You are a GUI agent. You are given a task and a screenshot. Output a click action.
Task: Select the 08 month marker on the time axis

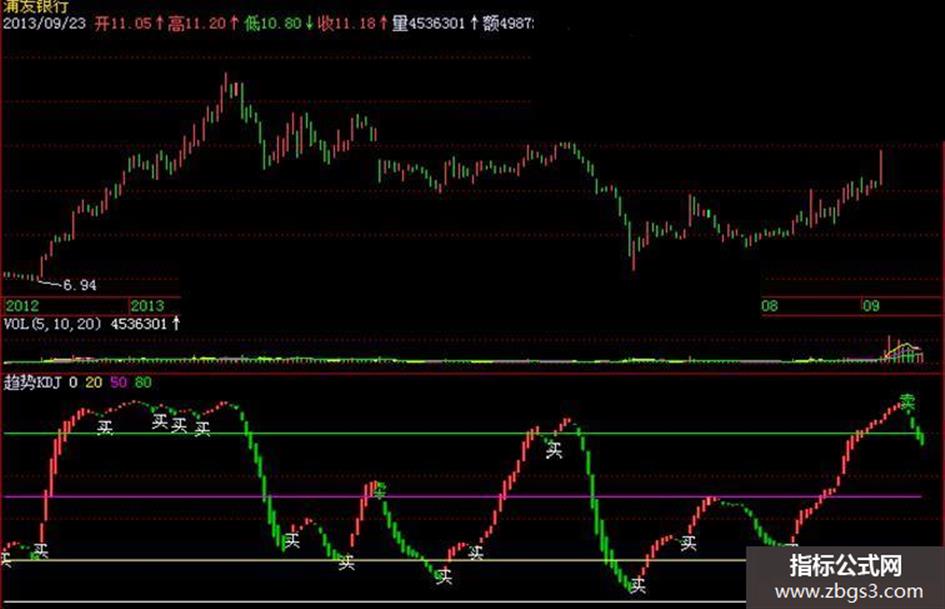(770, 306)
